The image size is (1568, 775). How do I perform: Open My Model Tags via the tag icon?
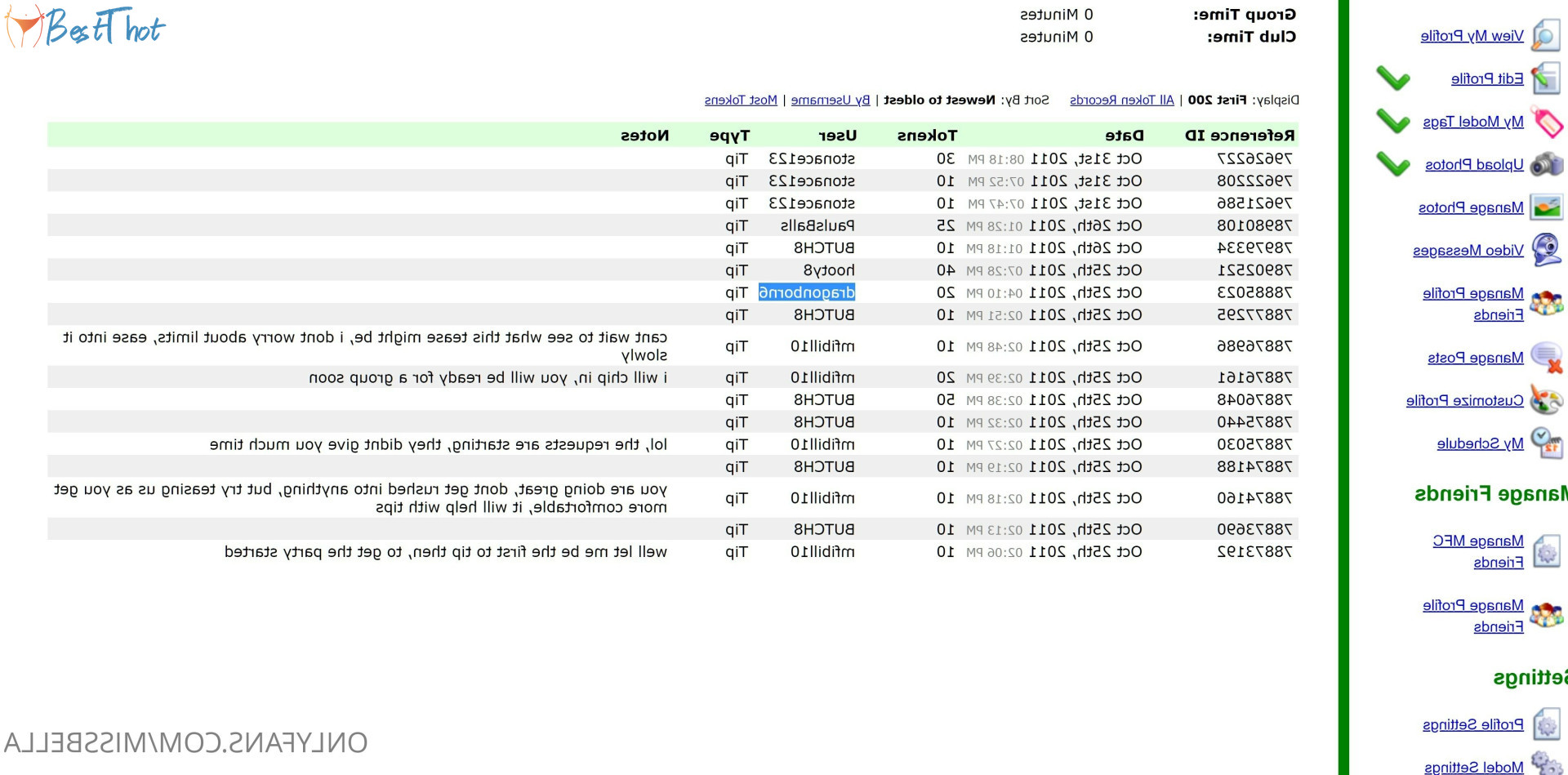(1547, 122)
